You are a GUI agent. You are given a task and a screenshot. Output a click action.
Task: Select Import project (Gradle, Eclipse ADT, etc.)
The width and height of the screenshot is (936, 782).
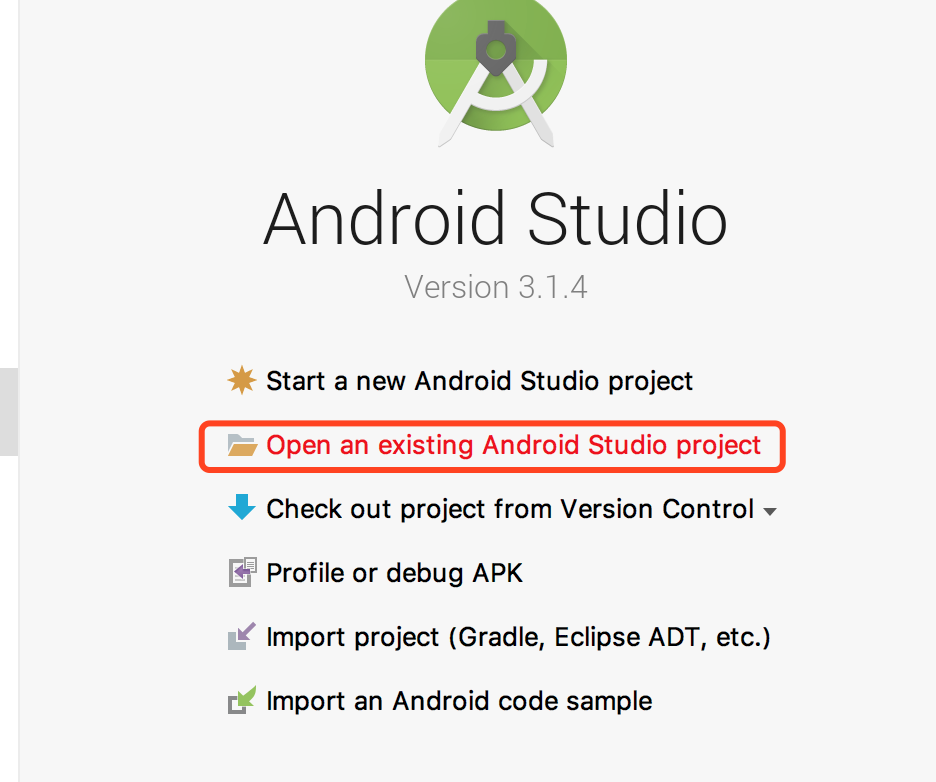(518, 638)
